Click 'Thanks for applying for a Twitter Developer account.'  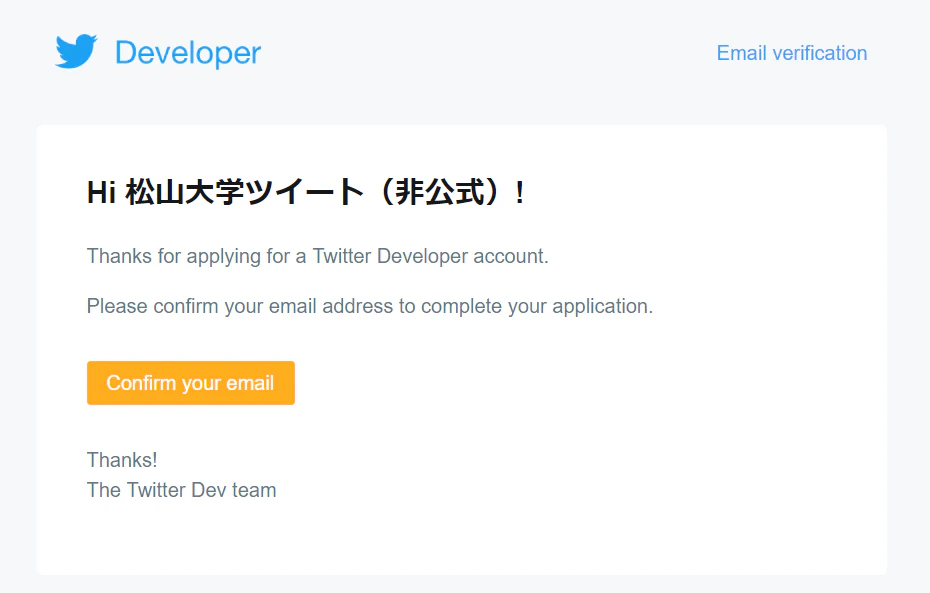[x=318, y=256]
